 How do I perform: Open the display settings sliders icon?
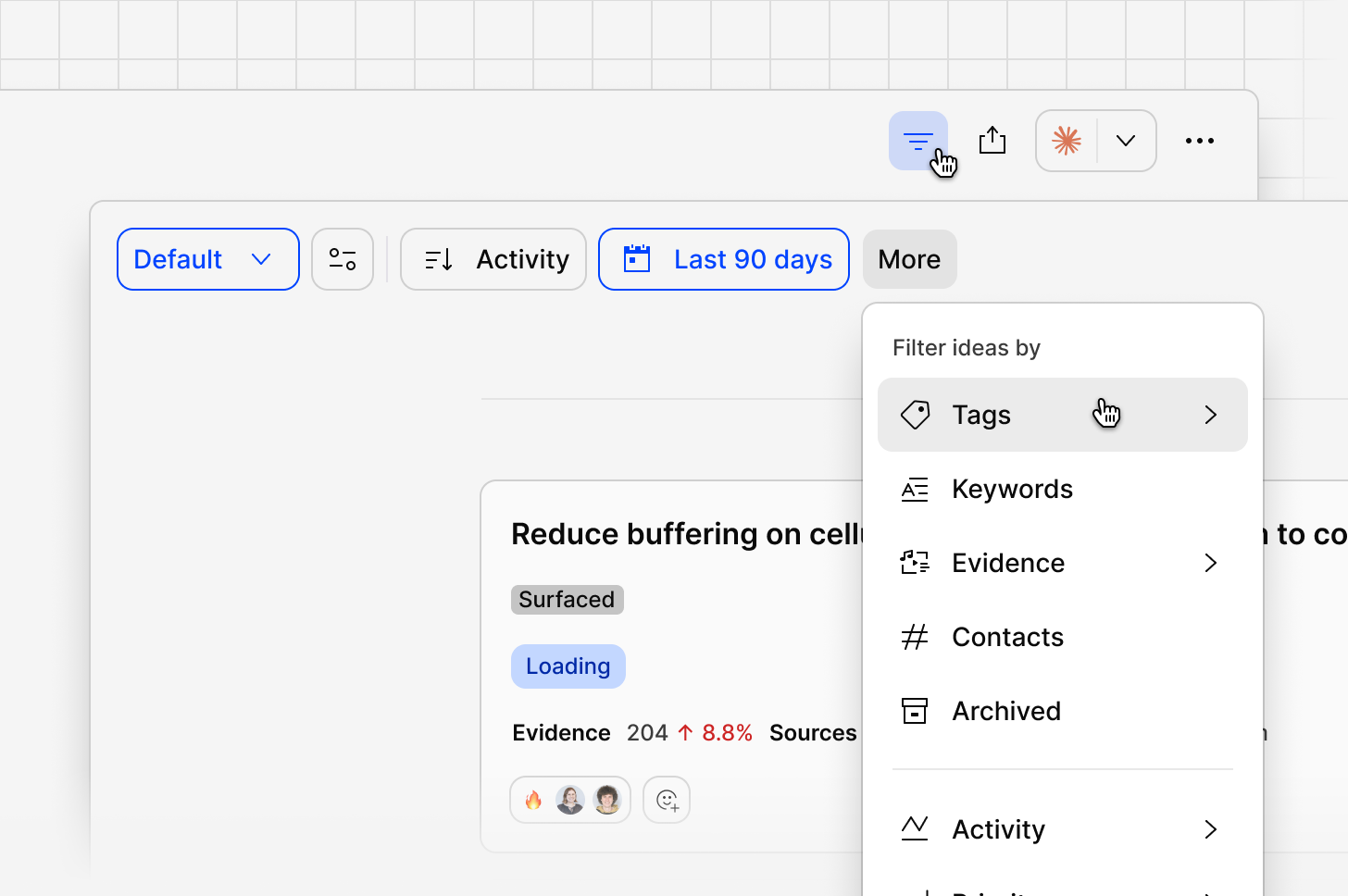(x=343, y=259)
